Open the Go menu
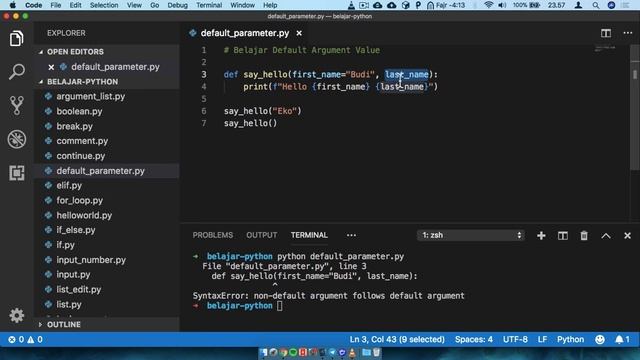 (154, 5)
